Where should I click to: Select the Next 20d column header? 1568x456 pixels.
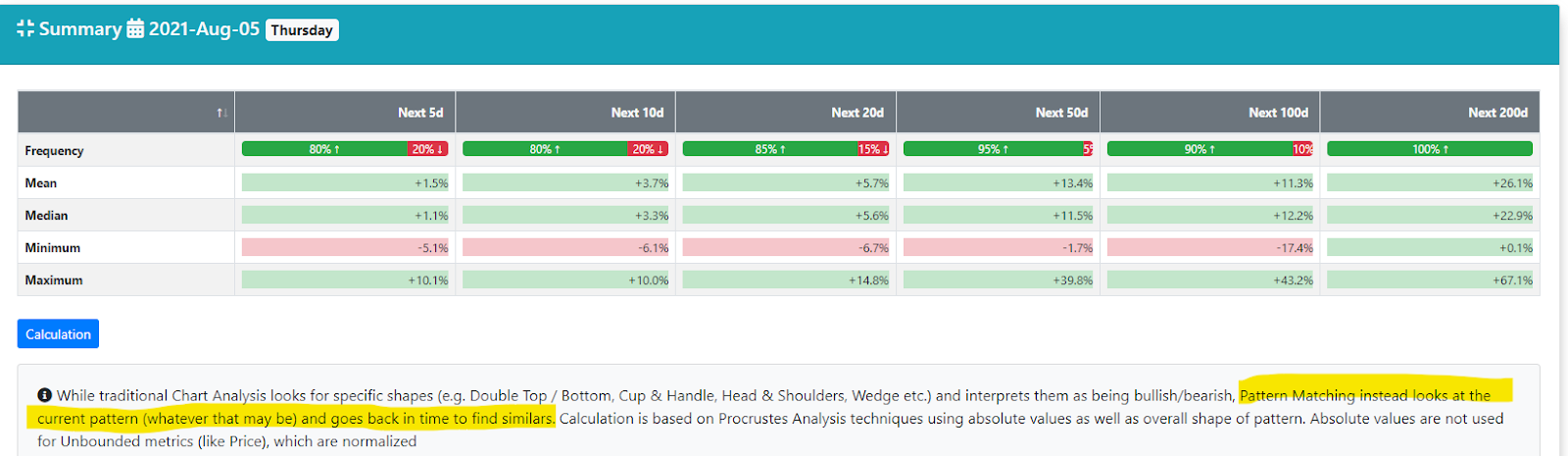pos(857,113)
